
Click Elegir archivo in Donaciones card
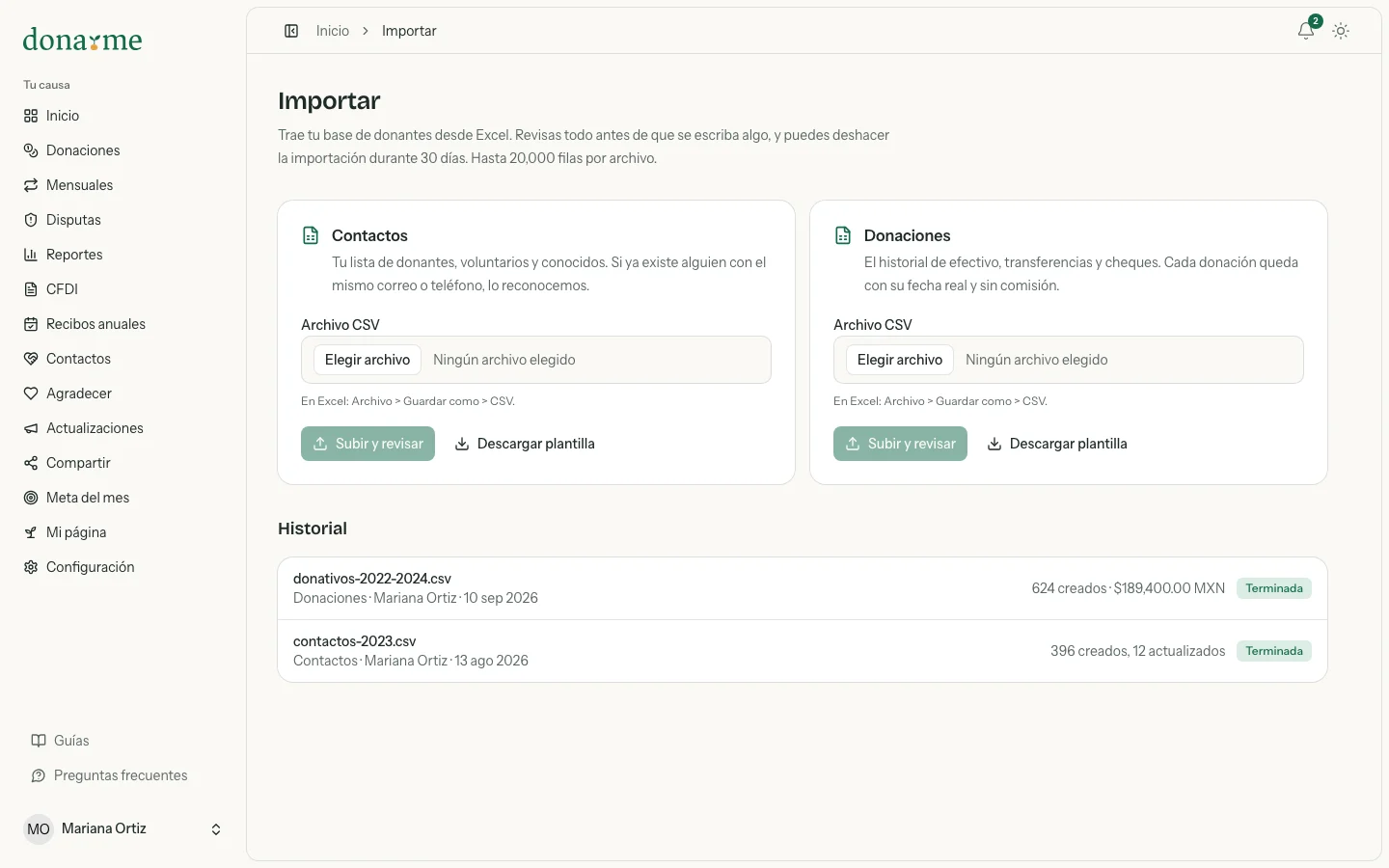(x=900, y=360)
